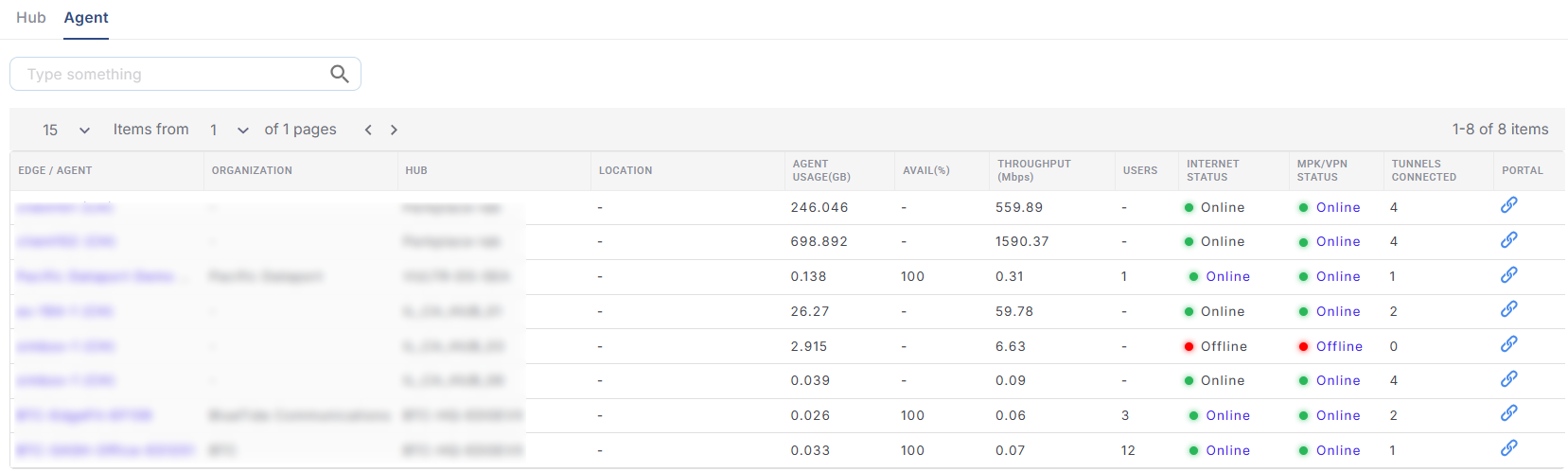The image size is (1568, 471).
Task: Open portal link for agent with 1590.37 Mbps throughput
Action: pos(1508,240)
